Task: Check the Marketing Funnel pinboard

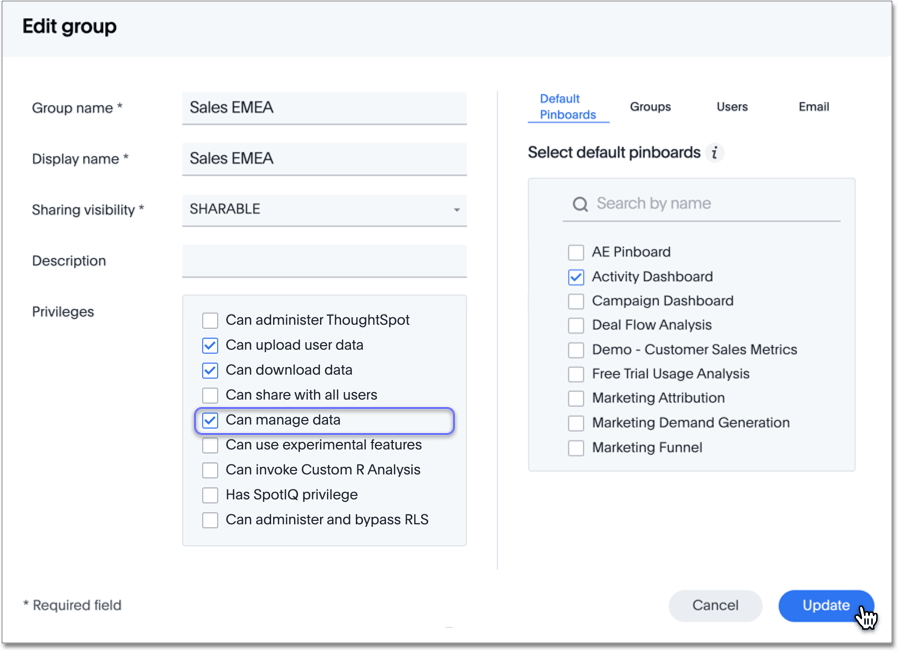Action: pos(576,448)
